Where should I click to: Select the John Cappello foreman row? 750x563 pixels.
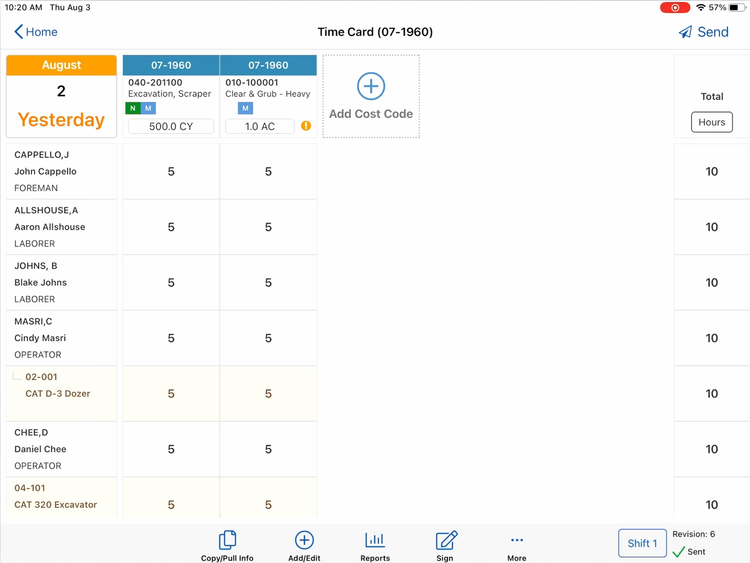tap(61, 171)
